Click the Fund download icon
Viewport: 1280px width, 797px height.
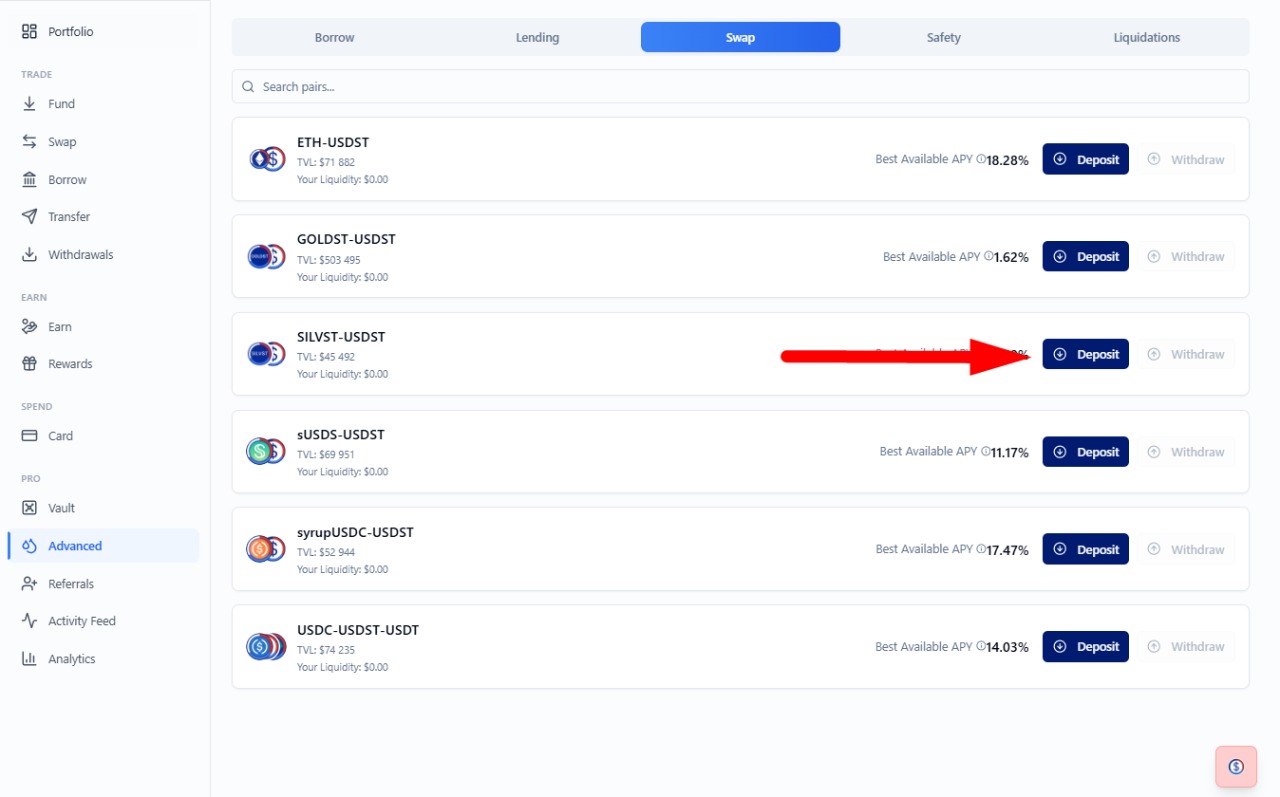click(x=29, y=104)
